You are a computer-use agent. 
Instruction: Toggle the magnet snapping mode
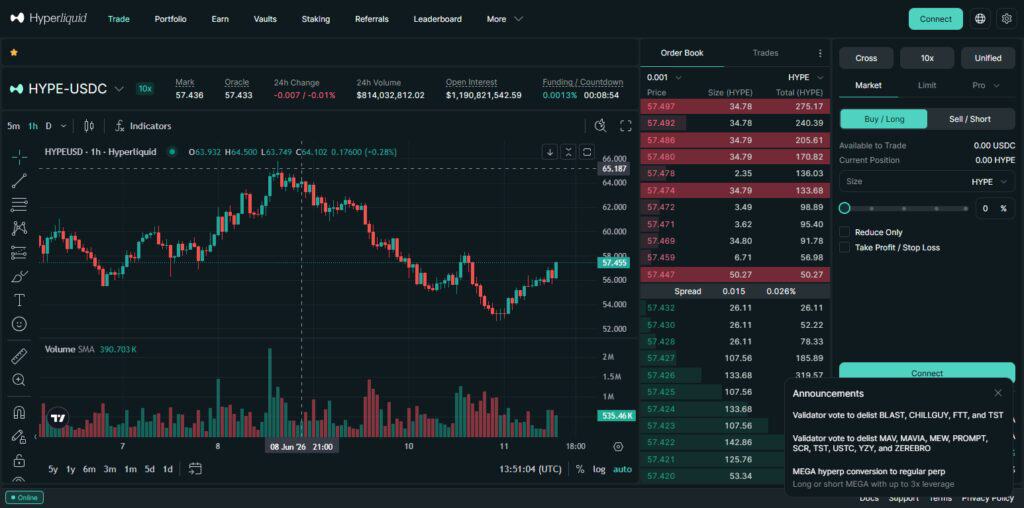point(20,413)
